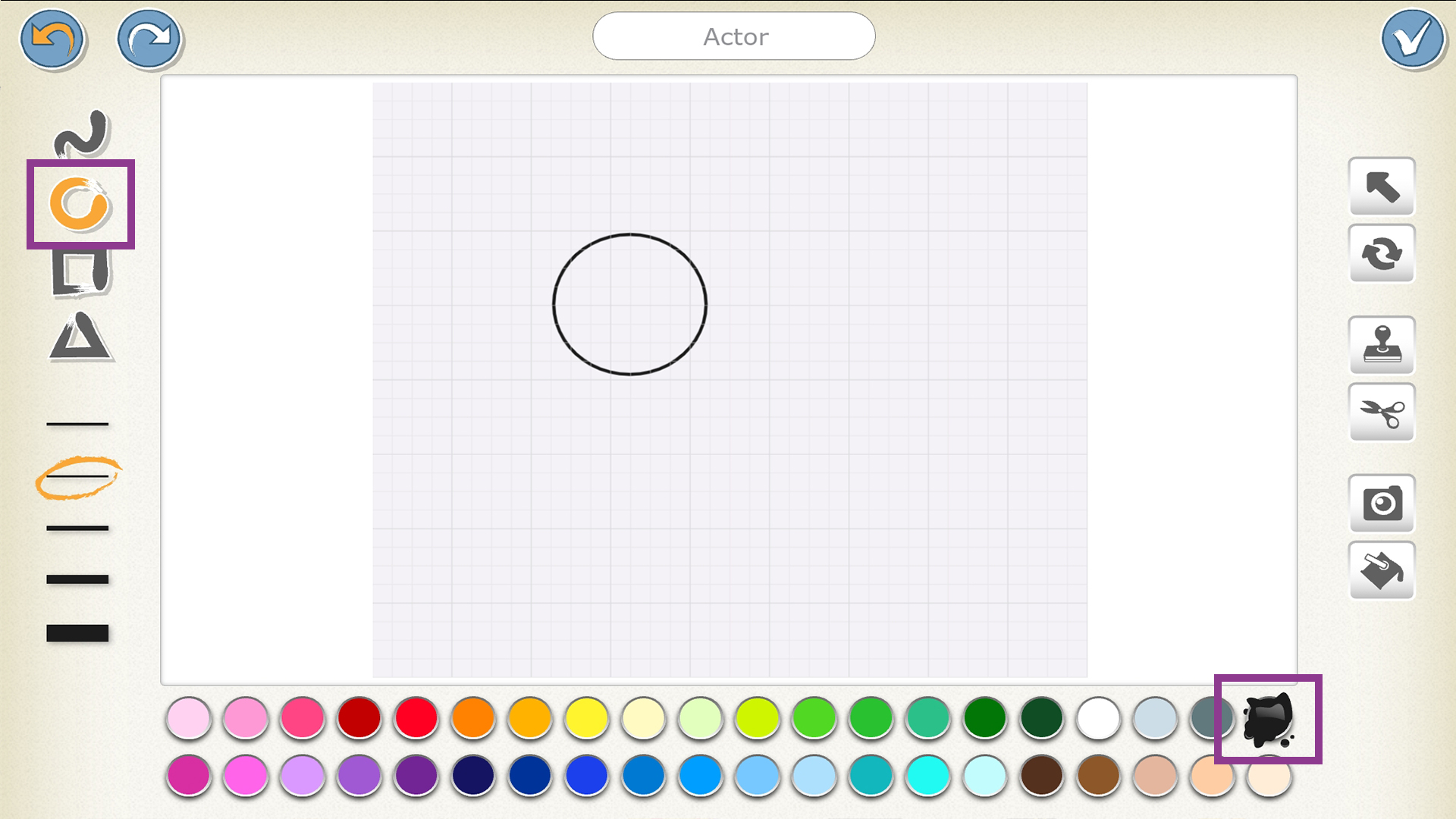Viewport: 1456px width, 819px height.
Task: Select the orange color swatch
Action: [x=473, y=717]
